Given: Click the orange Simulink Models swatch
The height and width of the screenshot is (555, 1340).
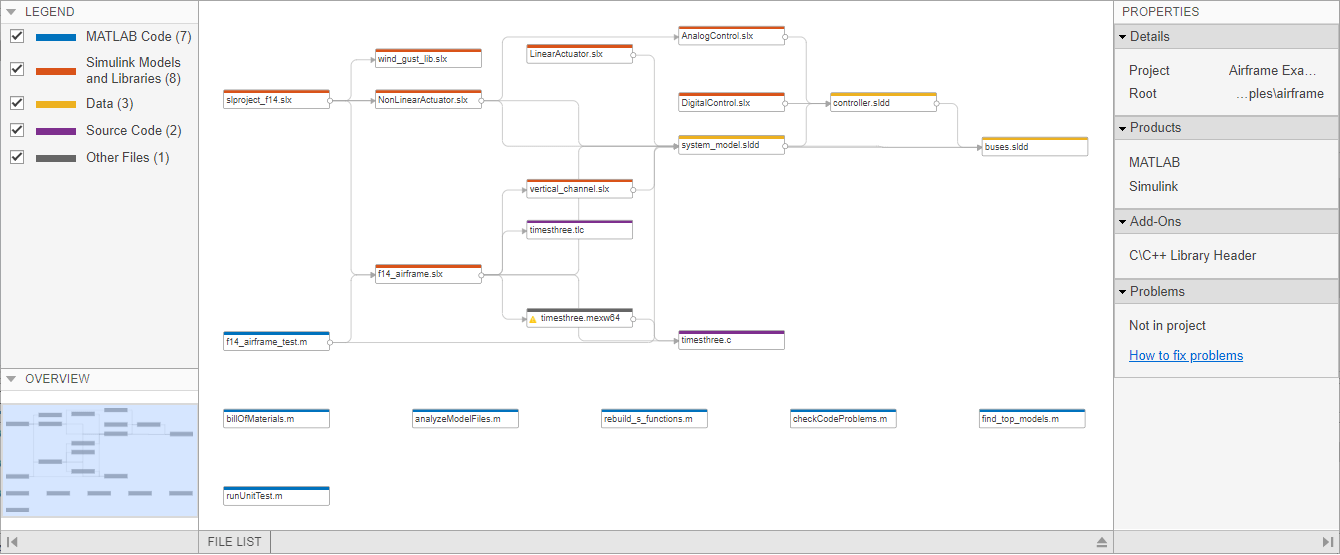Looking at the screenshot, I should [56, 70].
